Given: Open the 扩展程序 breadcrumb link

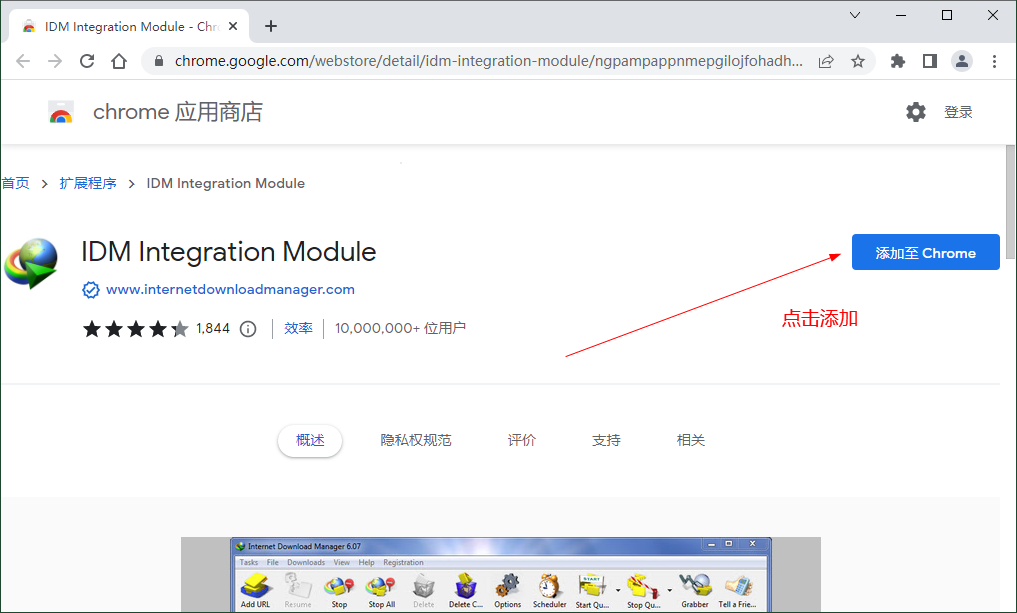Looking at the screenshot, I should 88,183.
